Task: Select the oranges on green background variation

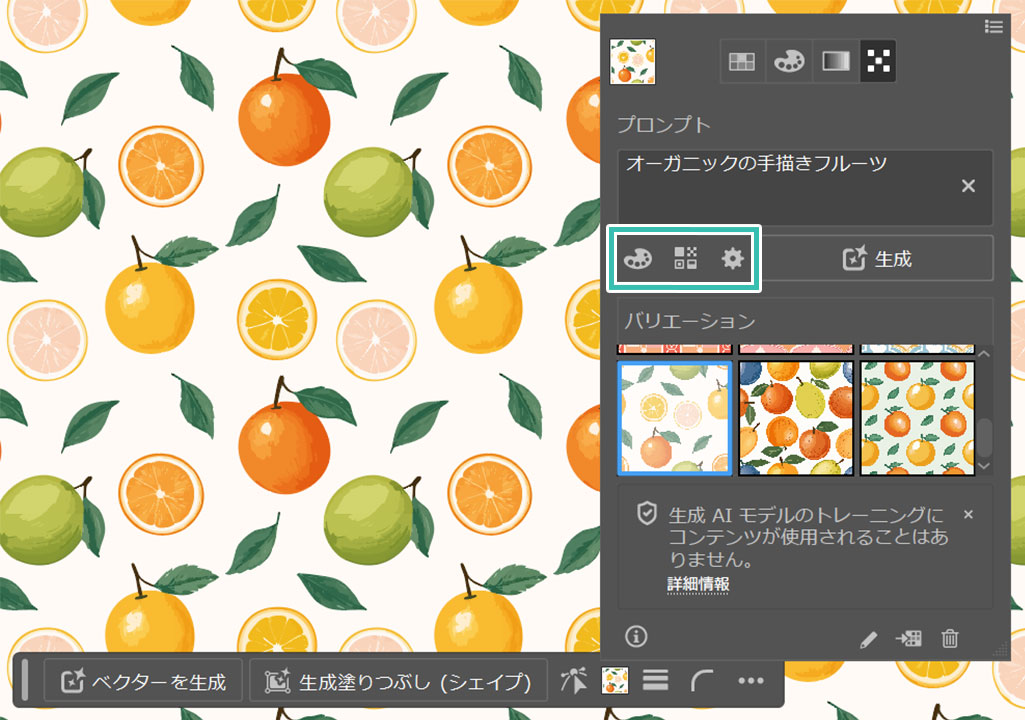Action: click(917, 418)
